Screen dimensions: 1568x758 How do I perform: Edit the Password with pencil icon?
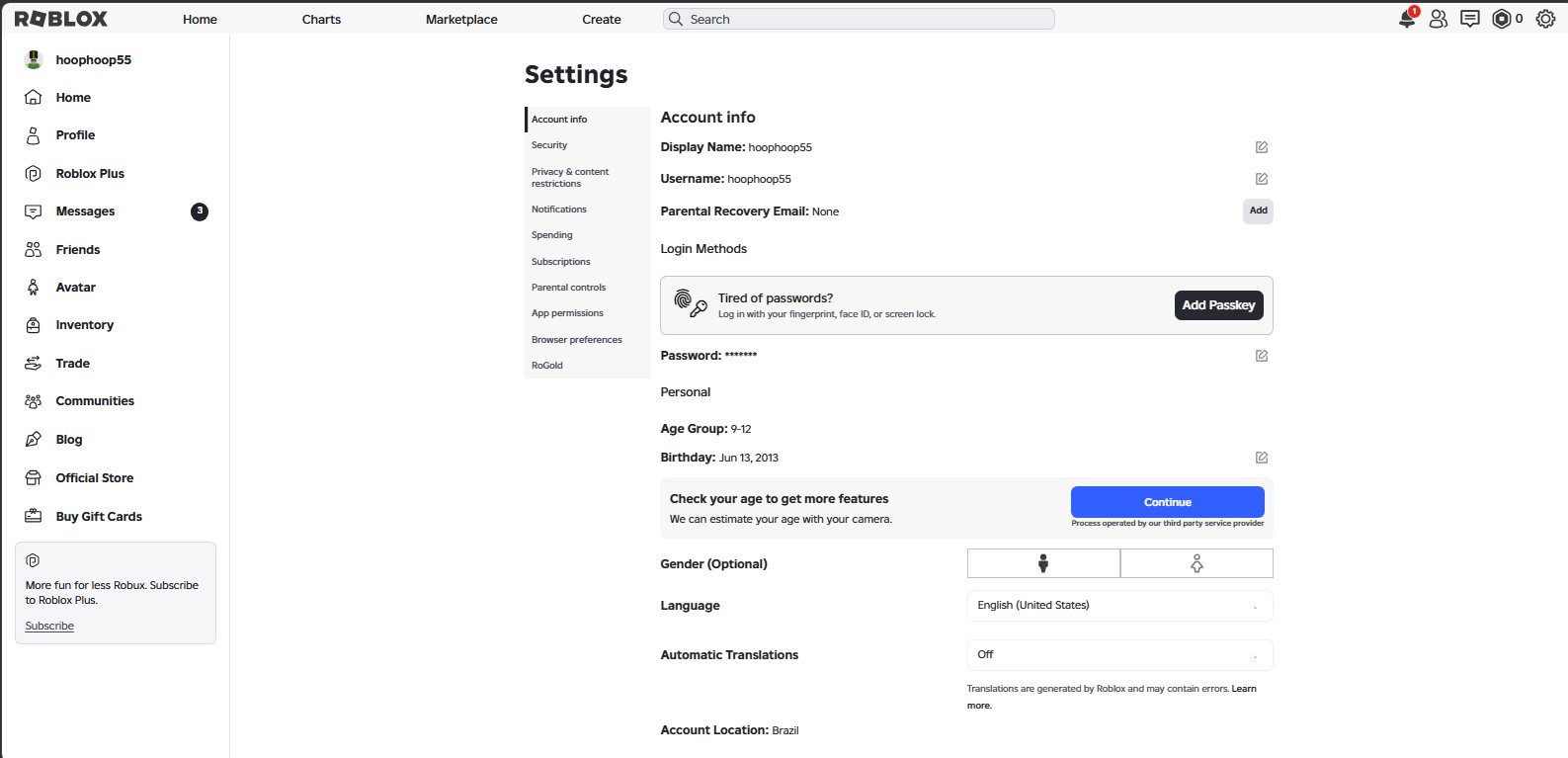pyautogui.click(x=1262, y=356)
